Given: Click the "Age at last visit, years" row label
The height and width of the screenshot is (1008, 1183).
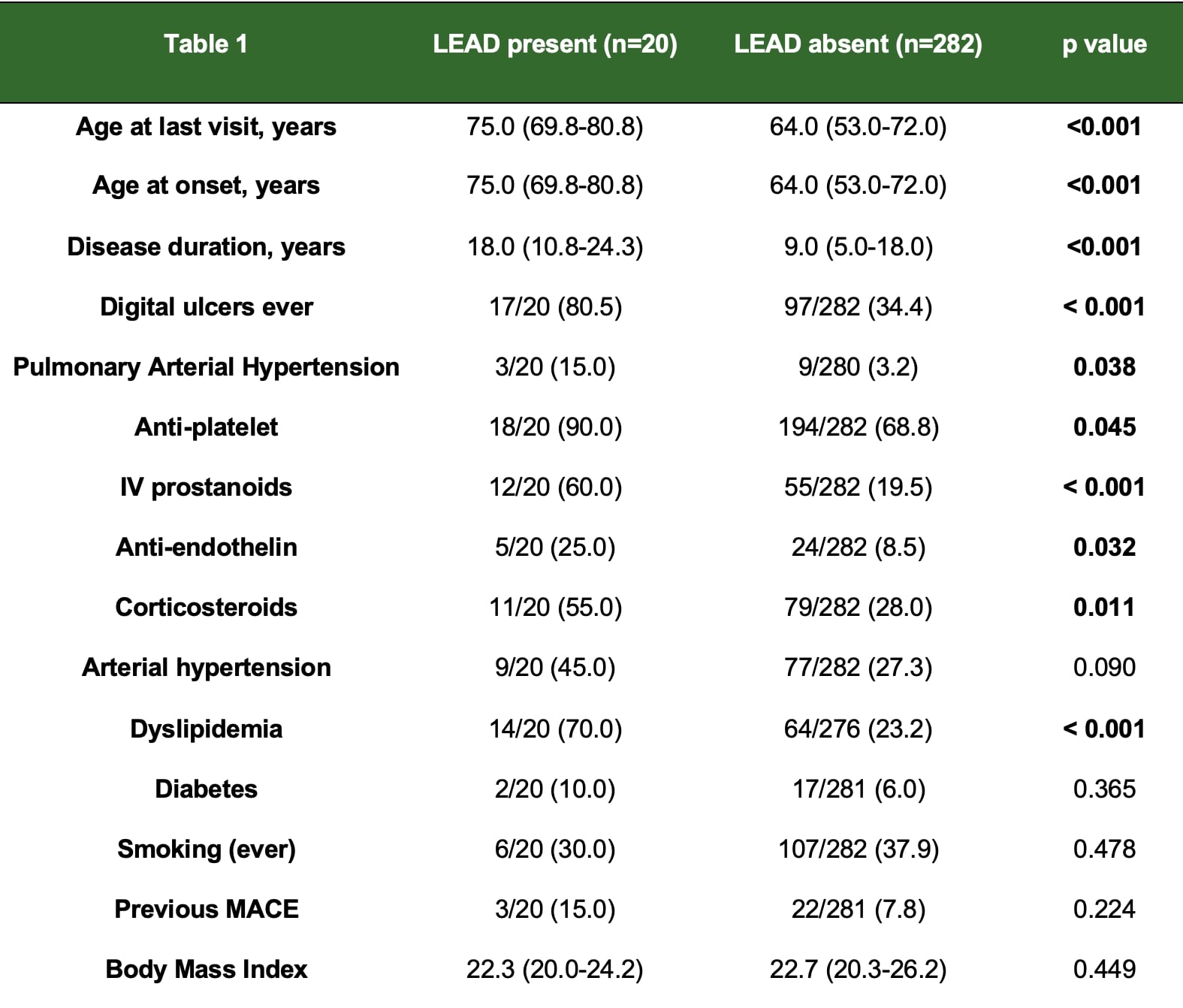Looking at the screenshot, I should [x=206, y=127].
